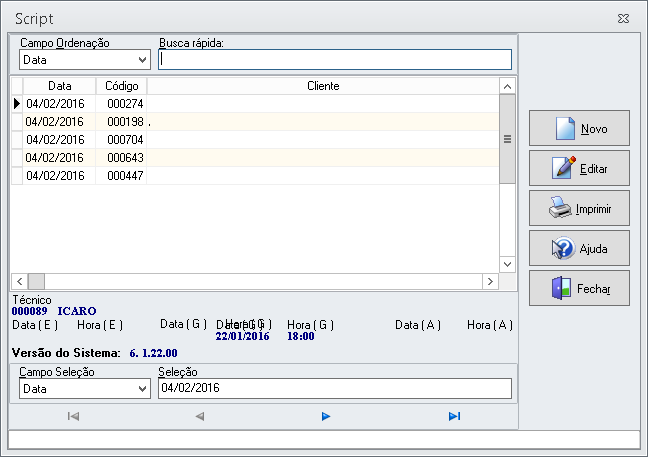Open the Campo Seleção dropdown
Screen dimensions: 648x457
click(x=85, y=389)
